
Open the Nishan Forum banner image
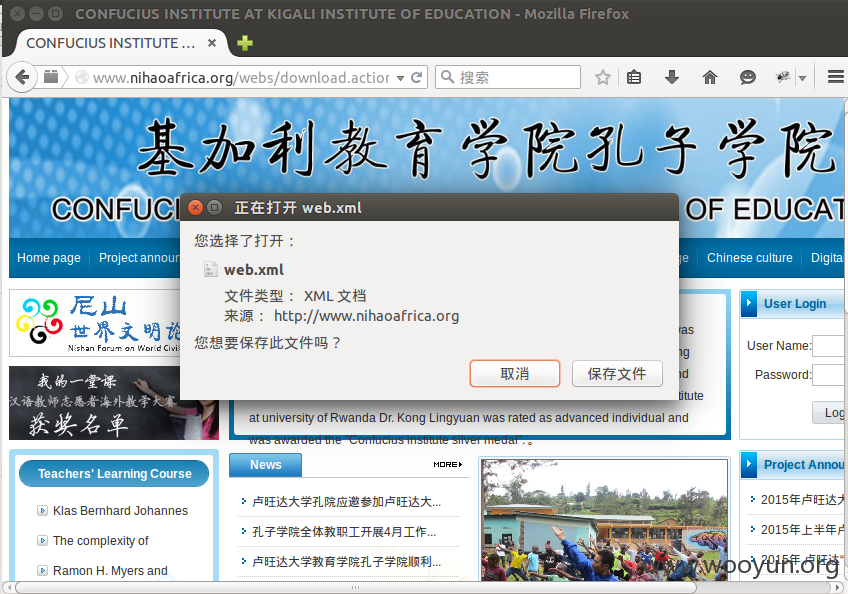[x=95, y=323]
